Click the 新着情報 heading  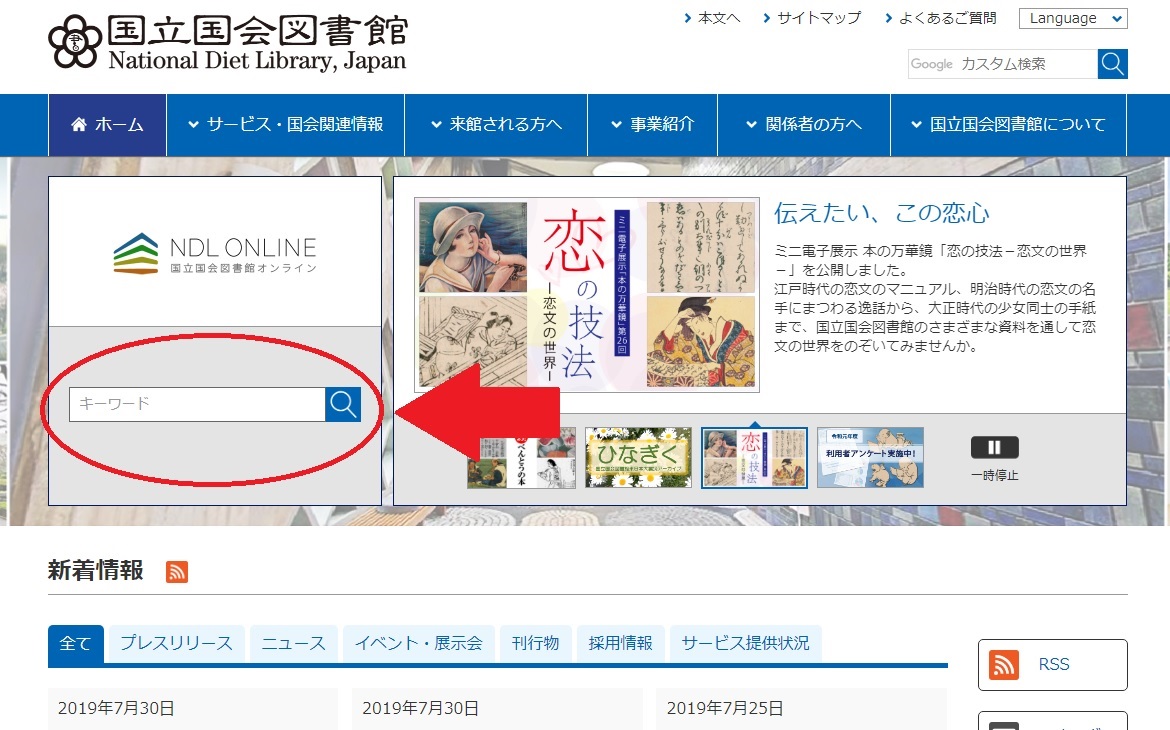point(96,571)
